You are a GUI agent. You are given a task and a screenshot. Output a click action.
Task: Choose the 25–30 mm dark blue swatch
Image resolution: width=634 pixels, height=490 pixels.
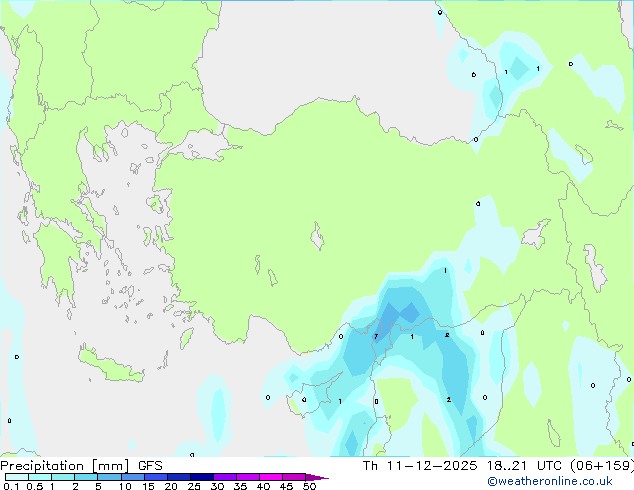point(201,477)
